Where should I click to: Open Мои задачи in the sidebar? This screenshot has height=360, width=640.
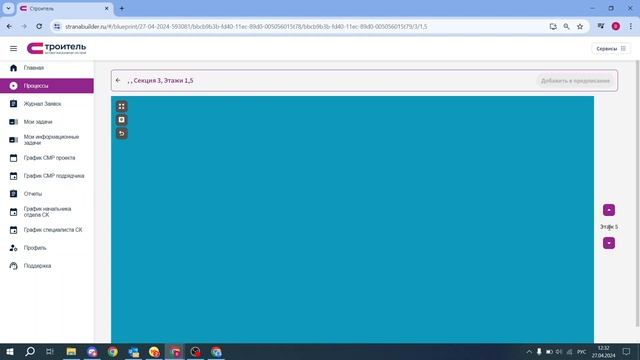click(47, 122)
